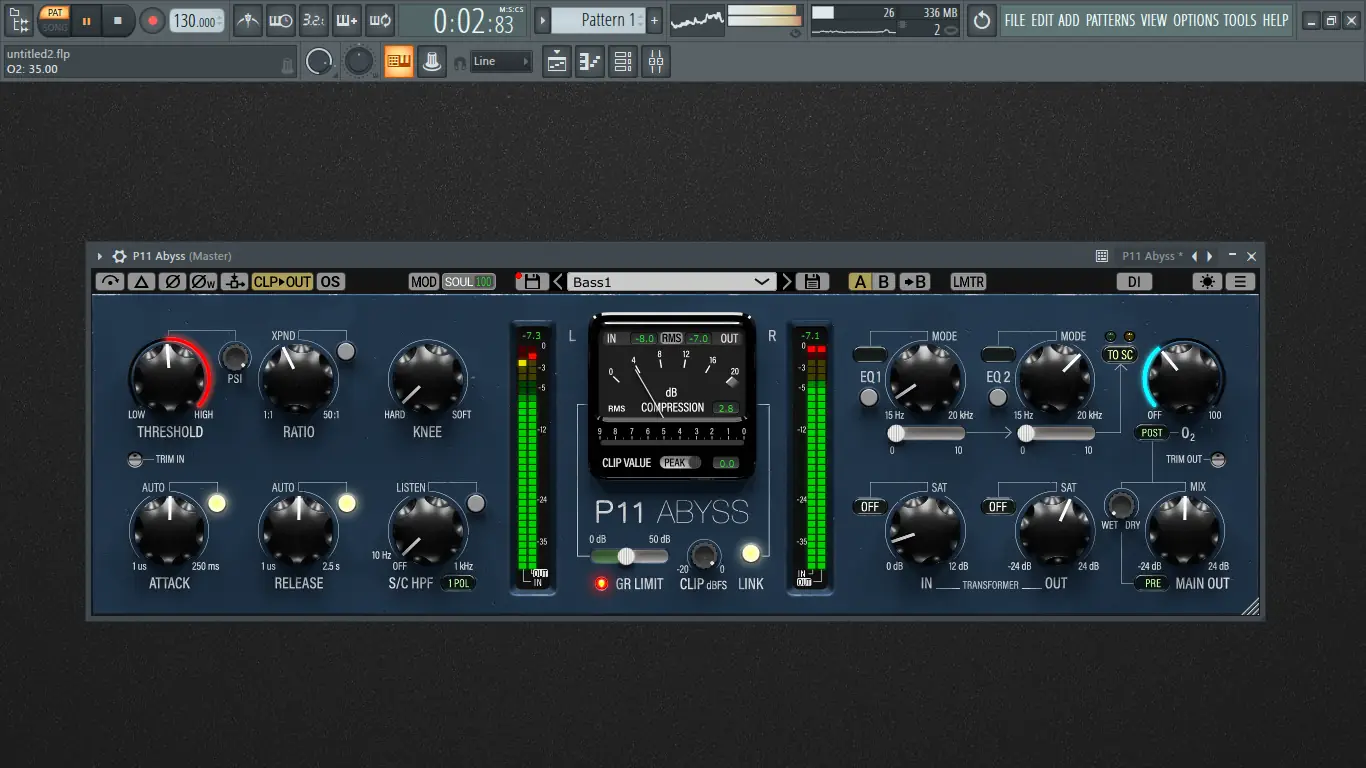Toggle the wait-for-input-to-start-playing icon
The width and height of the screenshot is (1366, 768).
pos(281,20)
